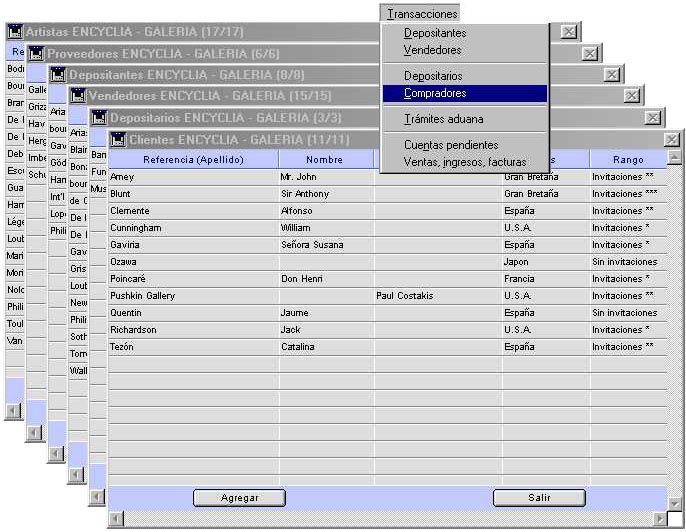Screen dimensions: 686x532
Task: Select the Poincaré client row
Action: point(388,279)
